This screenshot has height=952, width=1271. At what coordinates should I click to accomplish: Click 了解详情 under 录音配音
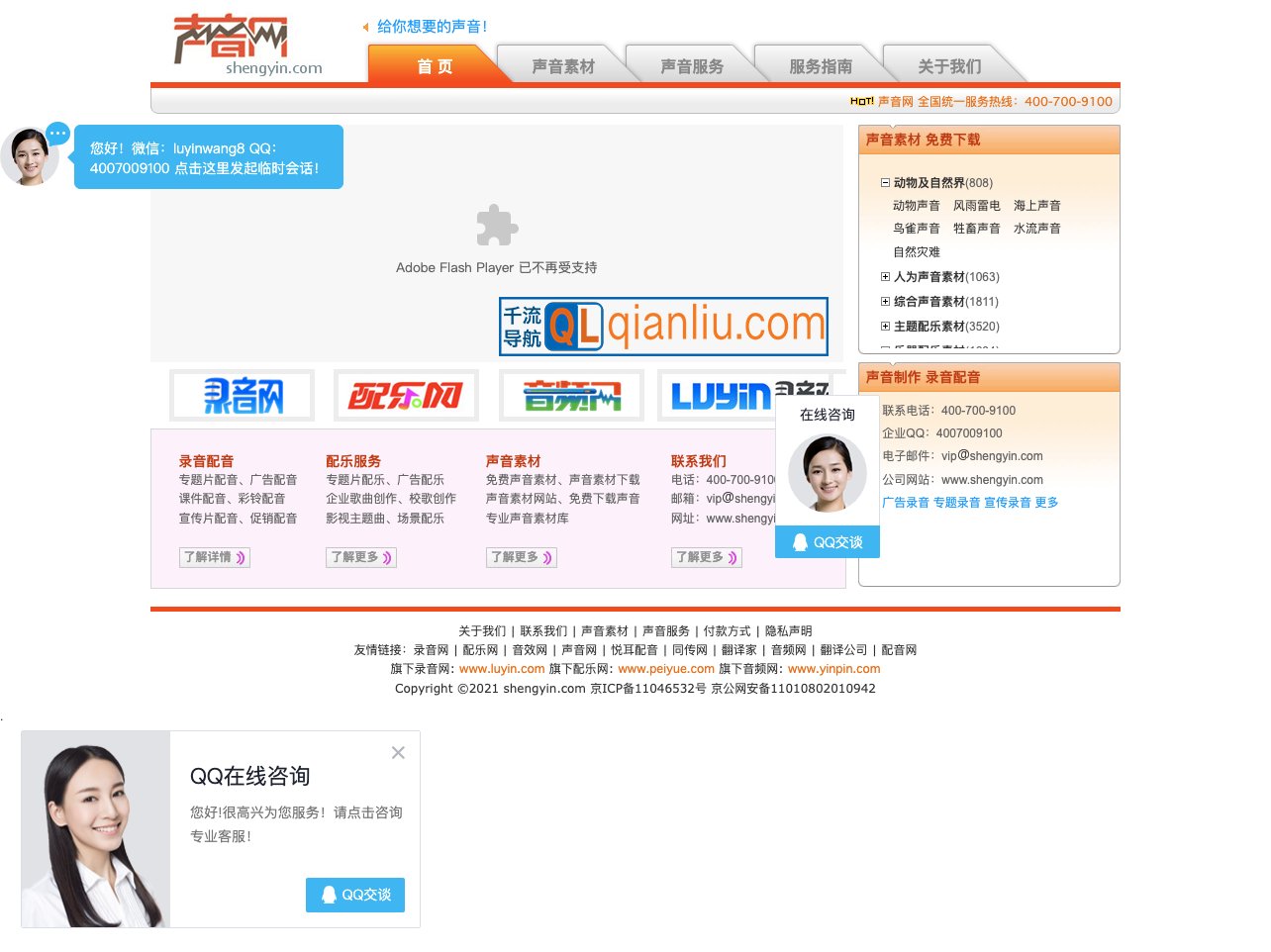tap(214, 557)
